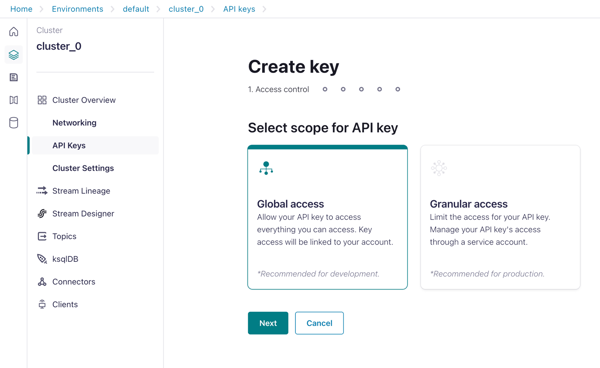
Task: Open the Home icon in left rail
Action: 14,31
